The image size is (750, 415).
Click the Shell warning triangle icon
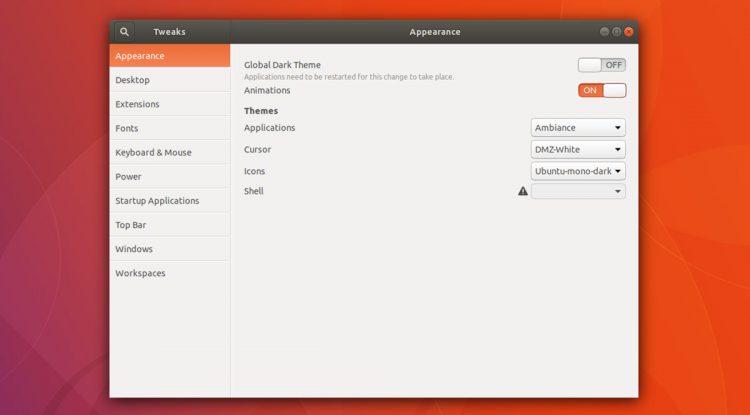[x=523, y=191]
